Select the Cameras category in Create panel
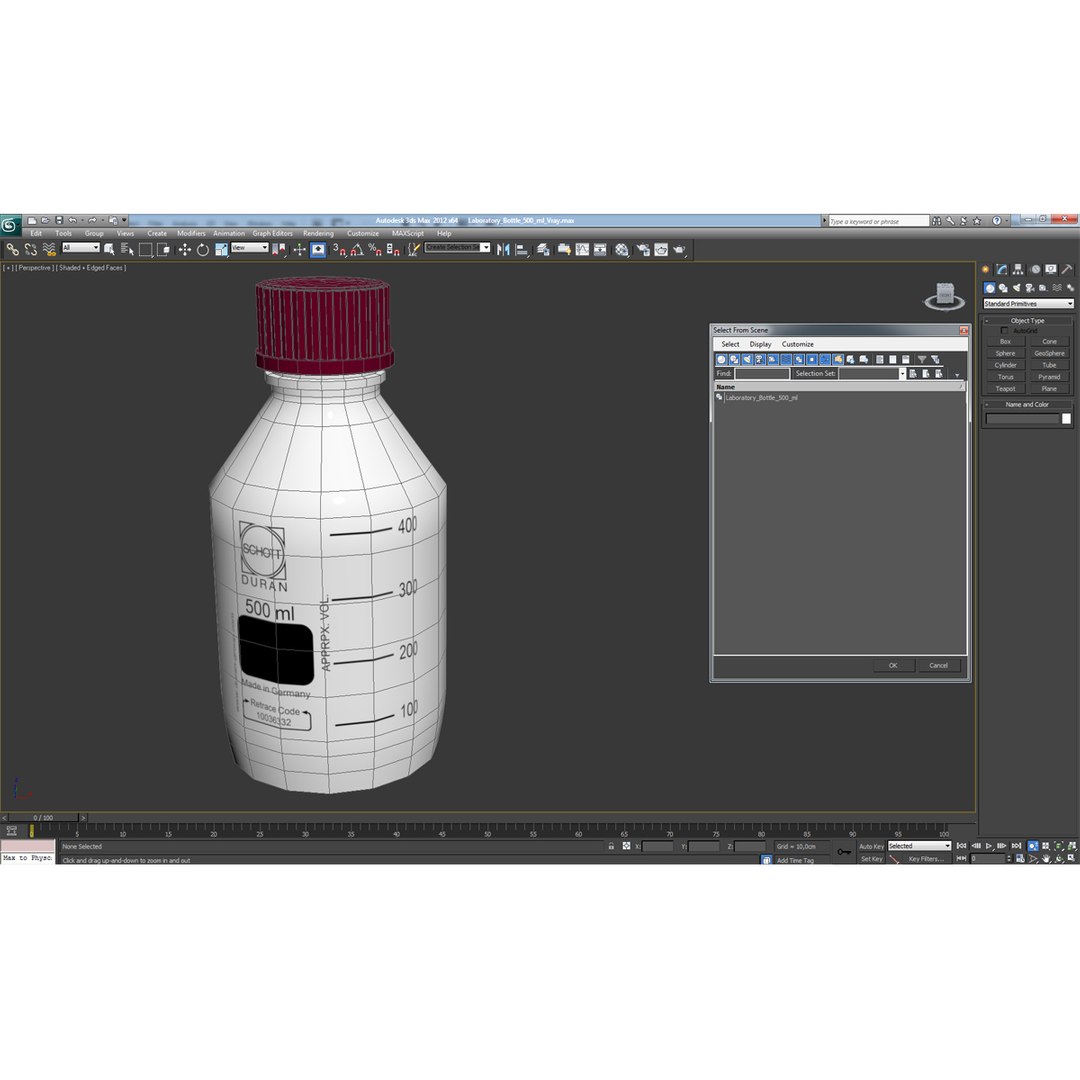The width and height of the screenshot is (1080, 1080). (1030, 288)
